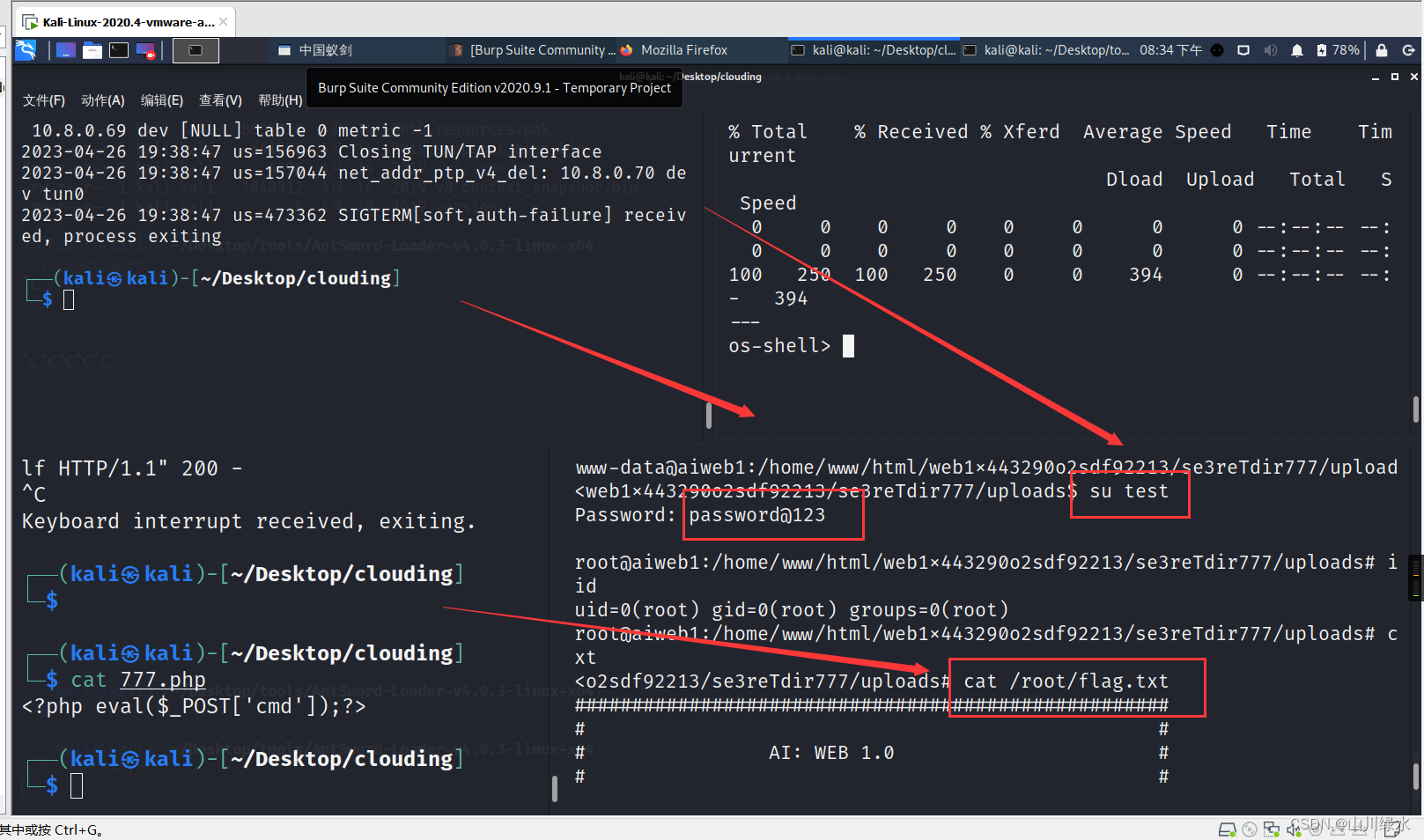Click the top-left terminal pane scrollbar
This screenshot has height=840, width=1424.
pyautogui.click(x=709, y=415)
